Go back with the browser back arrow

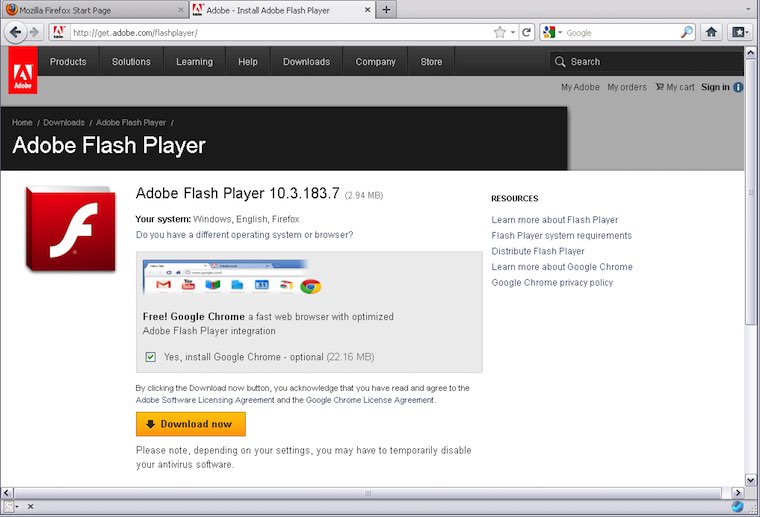click(x=16, y=32)
